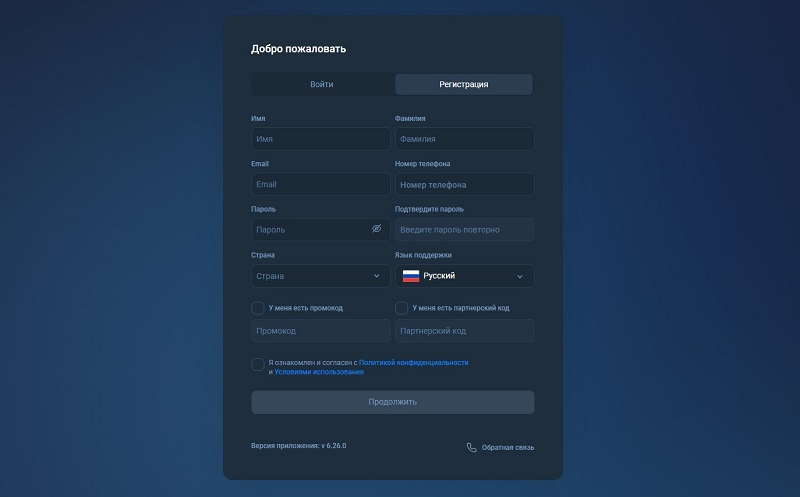800x497 pixels.
Task: Click the phone icon beside Обратная связь
Action: pos(471,448)
